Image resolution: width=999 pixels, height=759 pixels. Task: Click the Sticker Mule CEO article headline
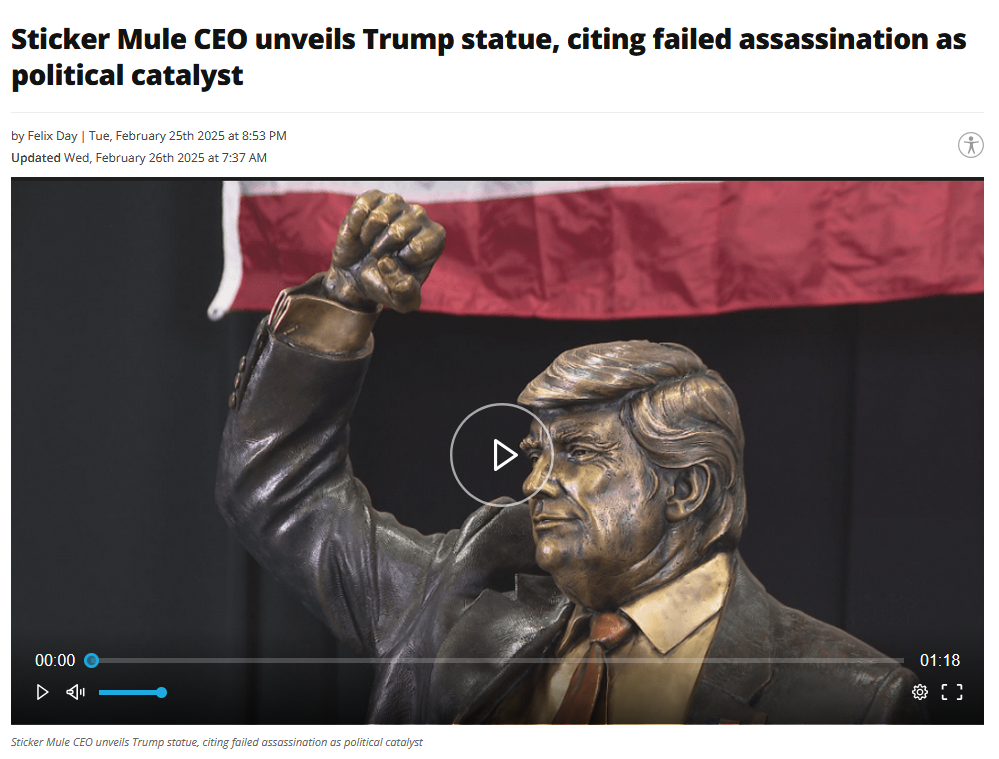pyautogui.click(x=489, y=57)
